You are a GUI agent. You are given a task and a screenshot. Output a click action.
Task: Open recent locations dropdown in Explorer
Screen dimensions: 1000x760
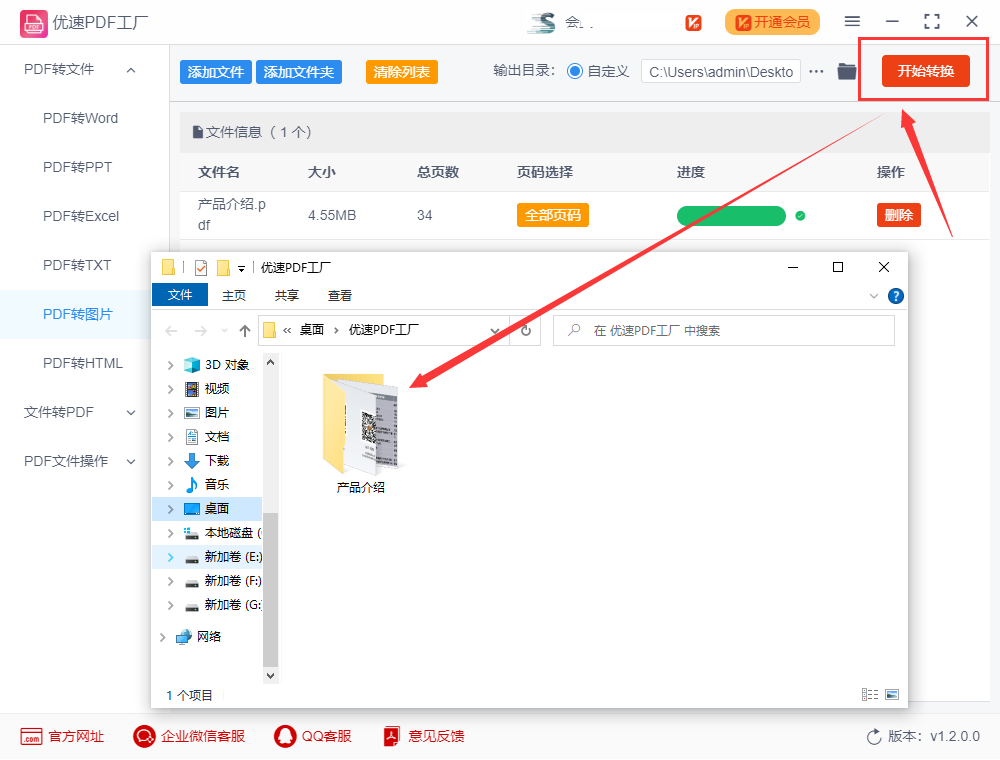[224, 330]
